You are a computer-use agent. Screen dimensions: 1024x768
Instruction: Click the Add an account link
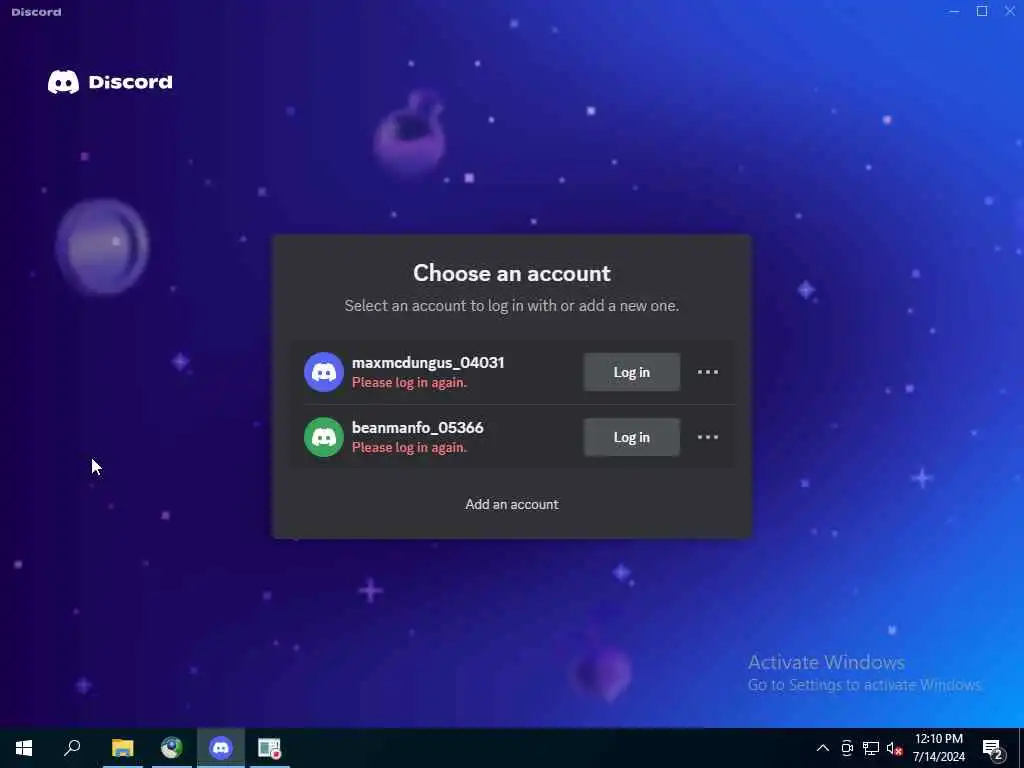click(x=512, y=504)
